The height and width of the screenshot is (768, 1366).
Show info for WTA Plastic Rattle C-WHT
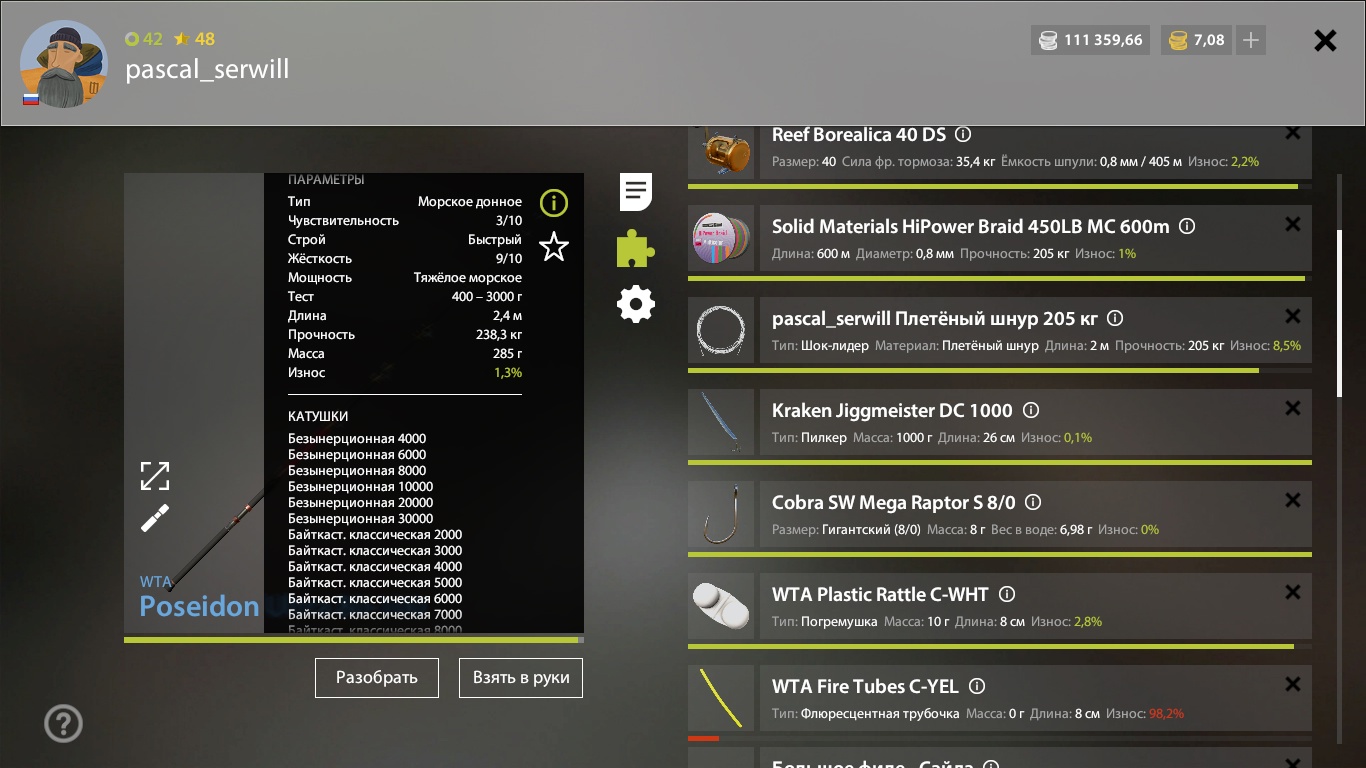[1007, 594]
